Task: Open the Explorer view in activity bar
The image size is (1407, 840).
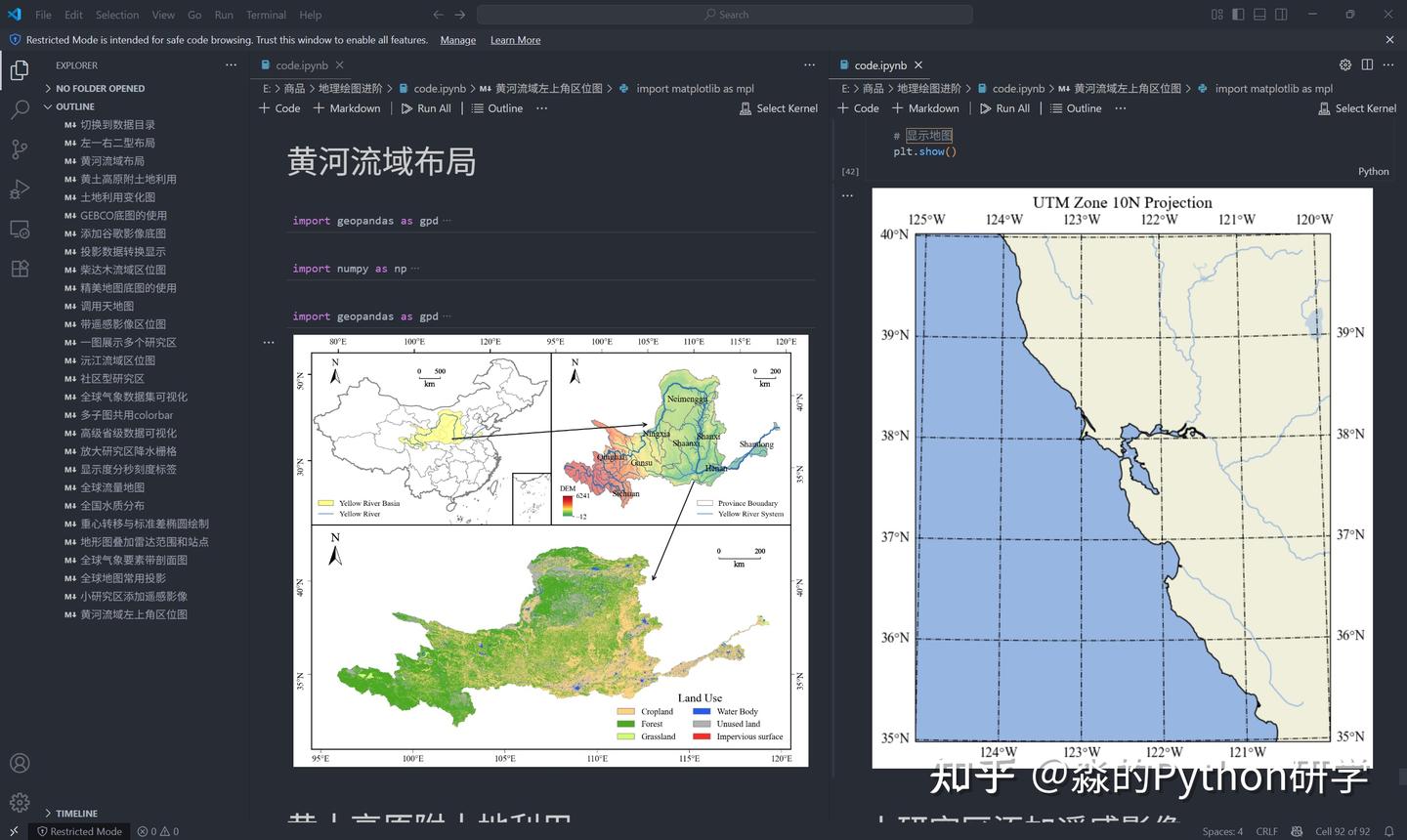Action: pyautogui.click(x=20, y=70)
